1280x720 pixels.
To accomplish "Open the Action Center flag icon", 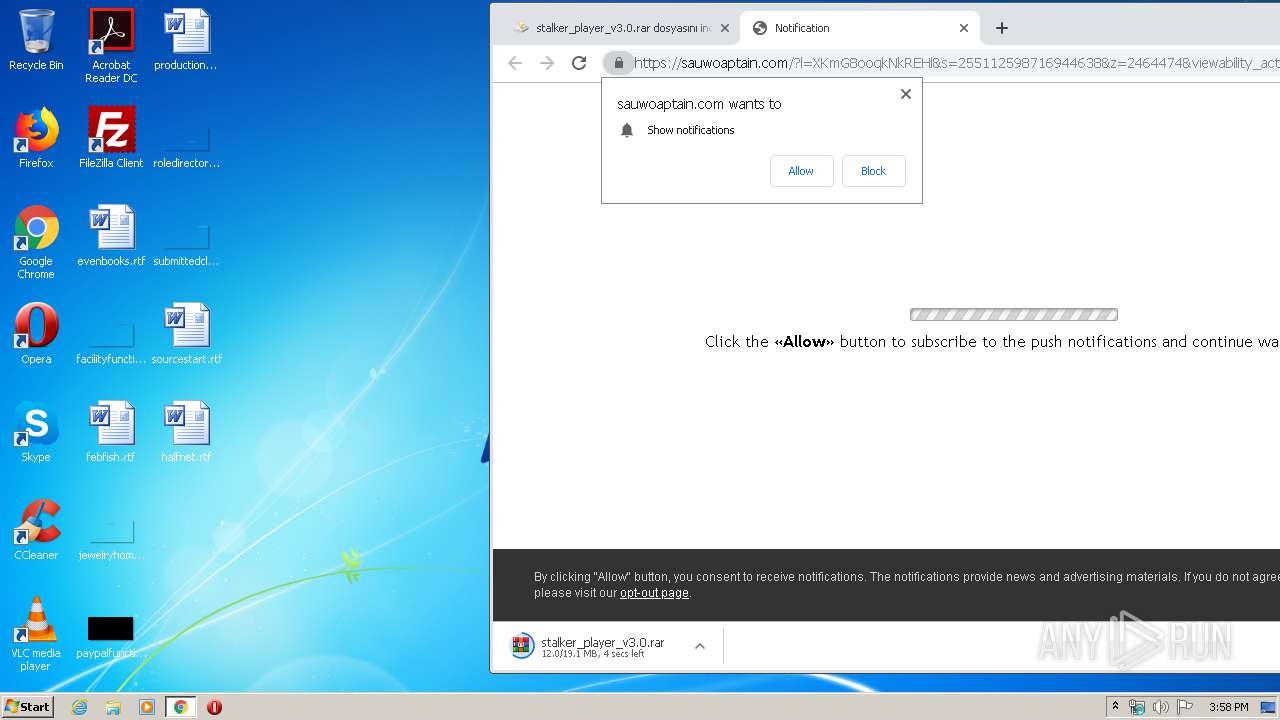I will [x=1185, y=707].
